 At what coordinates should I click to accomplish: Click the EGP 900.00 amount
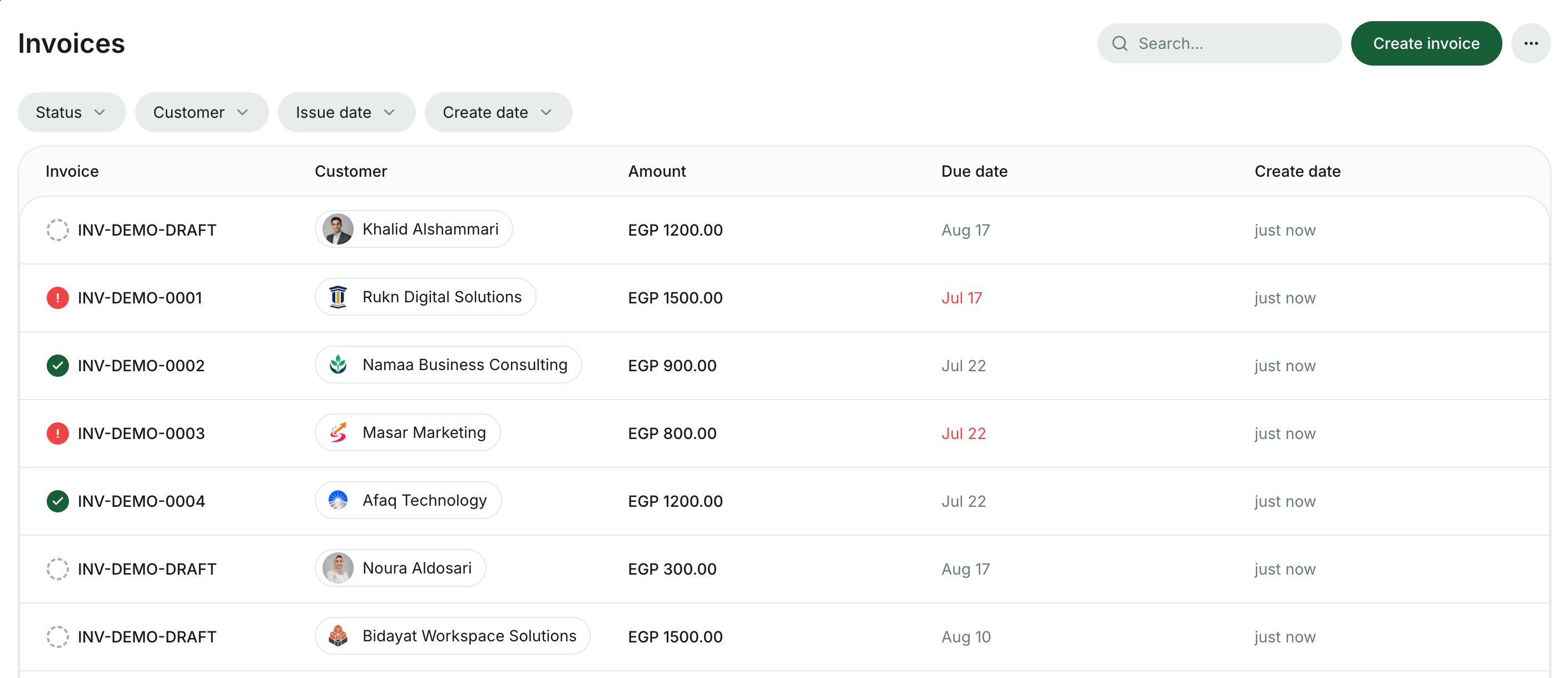point(672,366)
